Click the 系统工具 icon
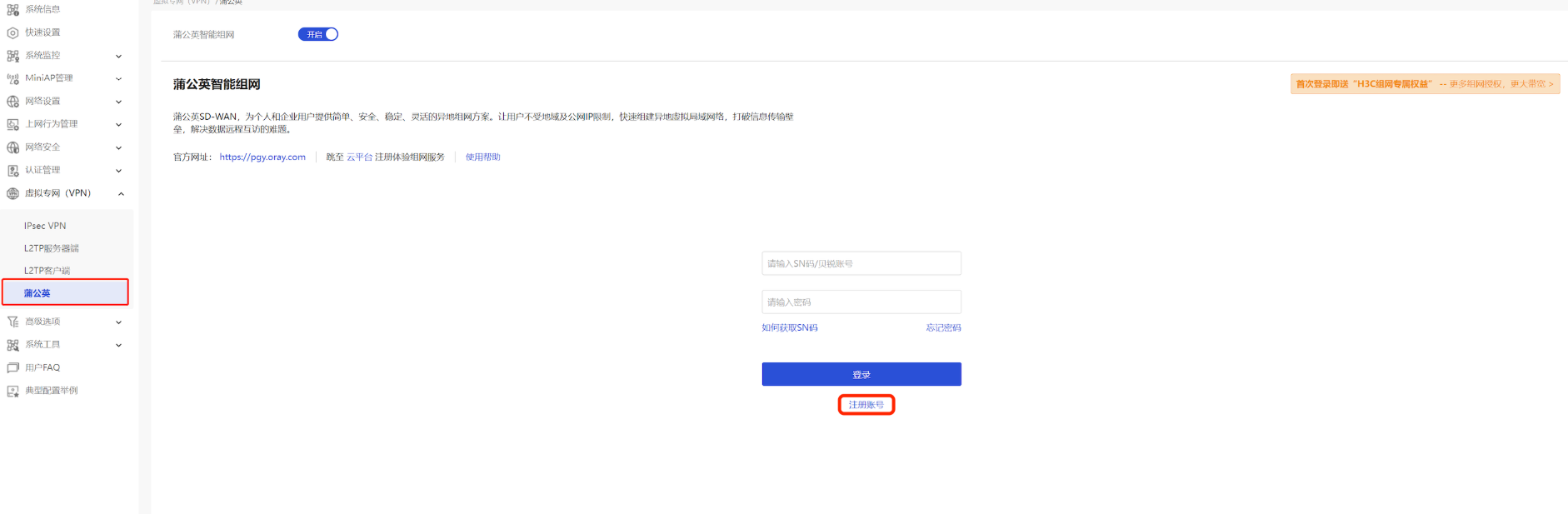 coord(12,345)
